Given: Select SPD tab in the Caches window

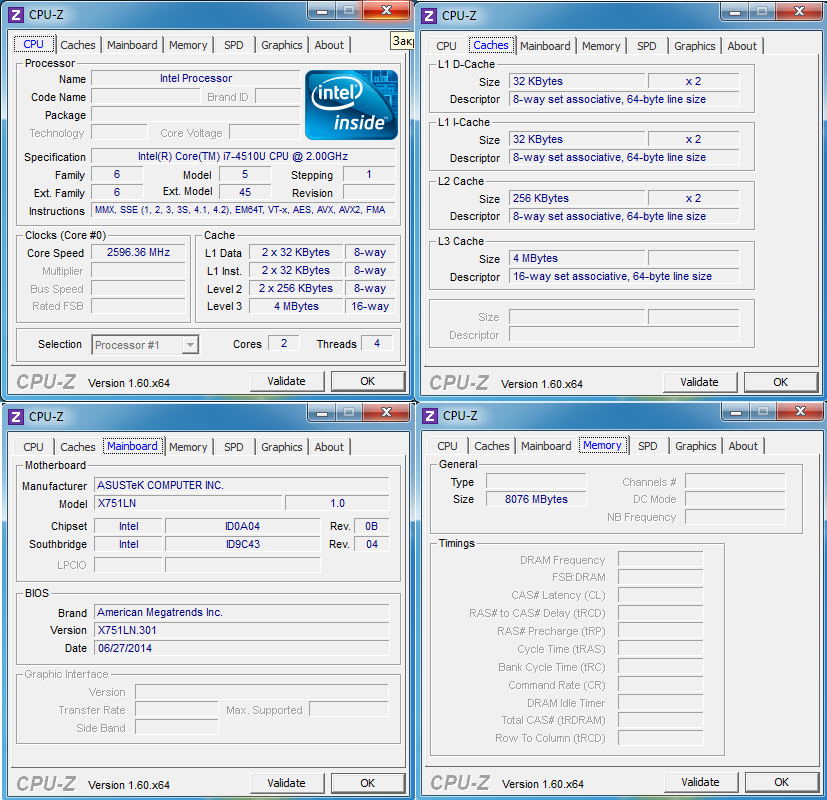Looking at the screenshot, I should click(647, 46).
